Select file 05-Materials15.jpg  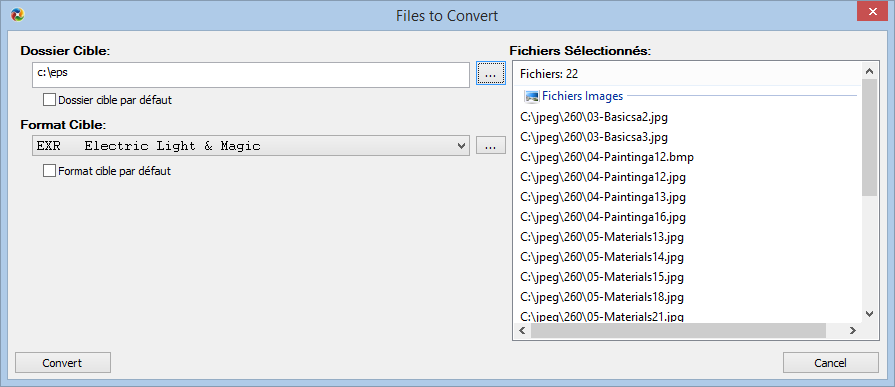click(602, 277)
